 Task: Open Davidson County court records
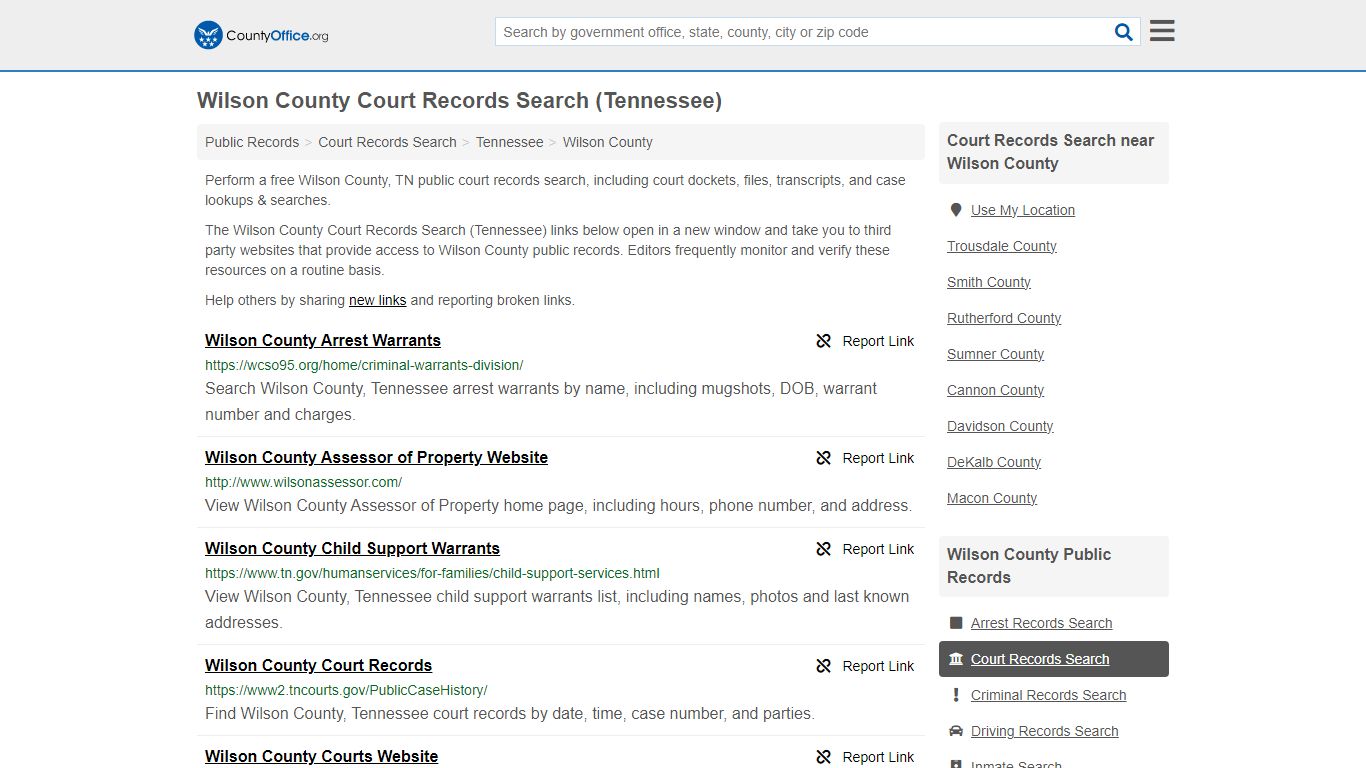tap(1000, 426)
